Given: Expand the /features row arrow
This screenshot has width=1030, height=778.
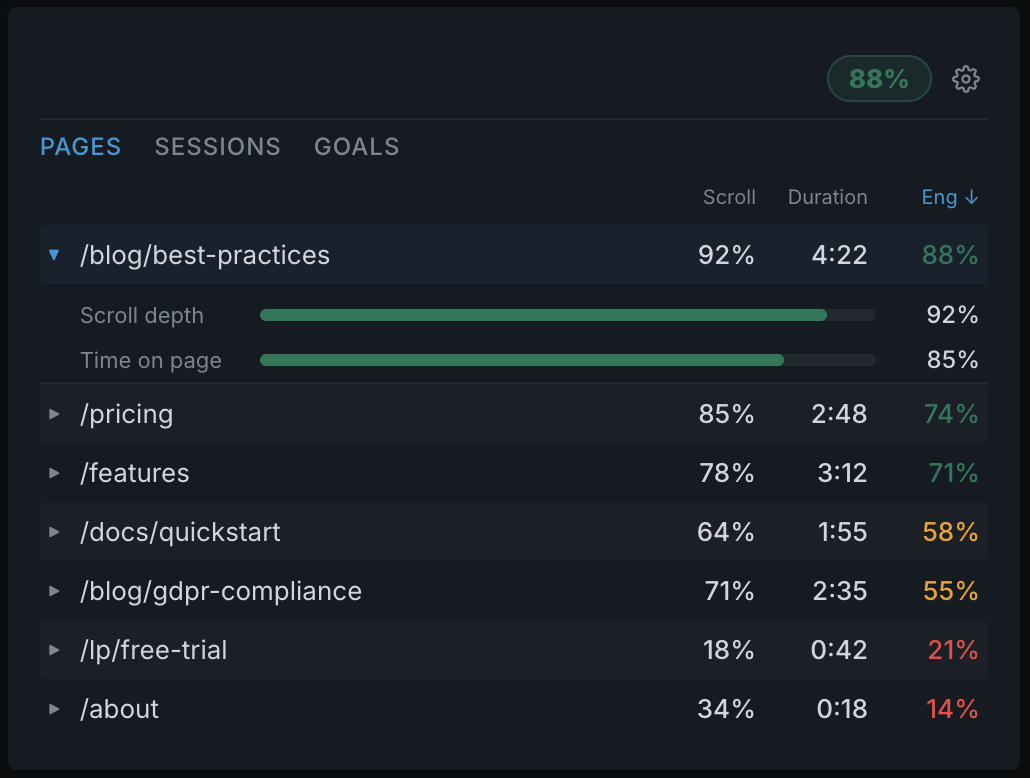Looking at the screenshot, I should tap(55, 473).
